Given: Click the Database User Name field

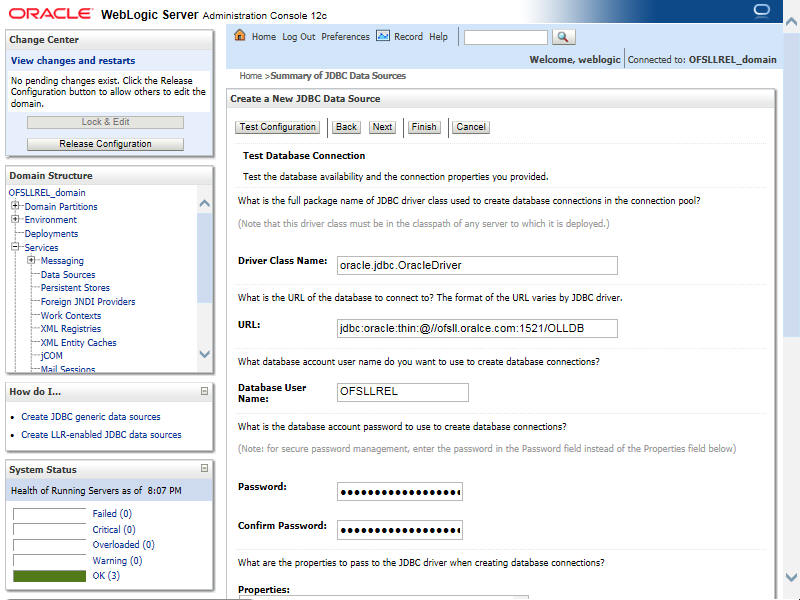Looking at the screenshot, I should tap(403, 392).
